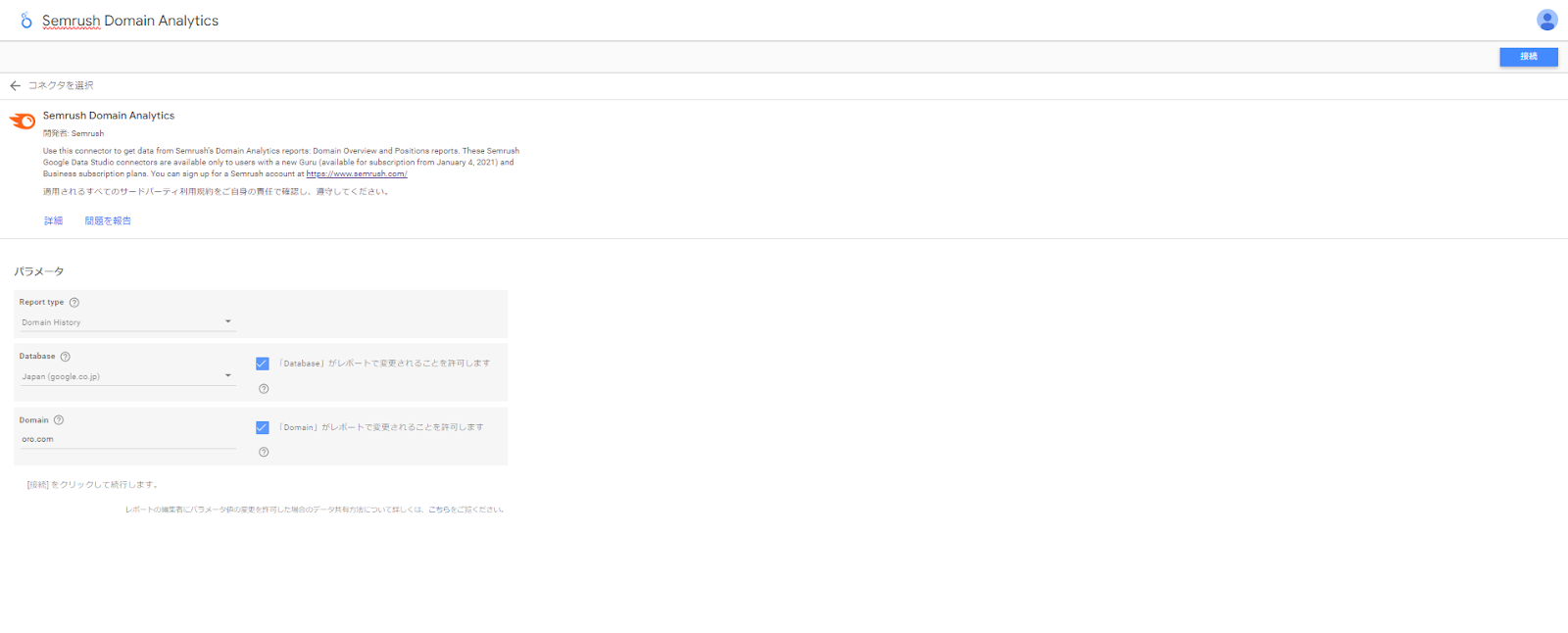1568x633 pixels.
Task: Click the Domain input field oro.com
Action: 127,439
